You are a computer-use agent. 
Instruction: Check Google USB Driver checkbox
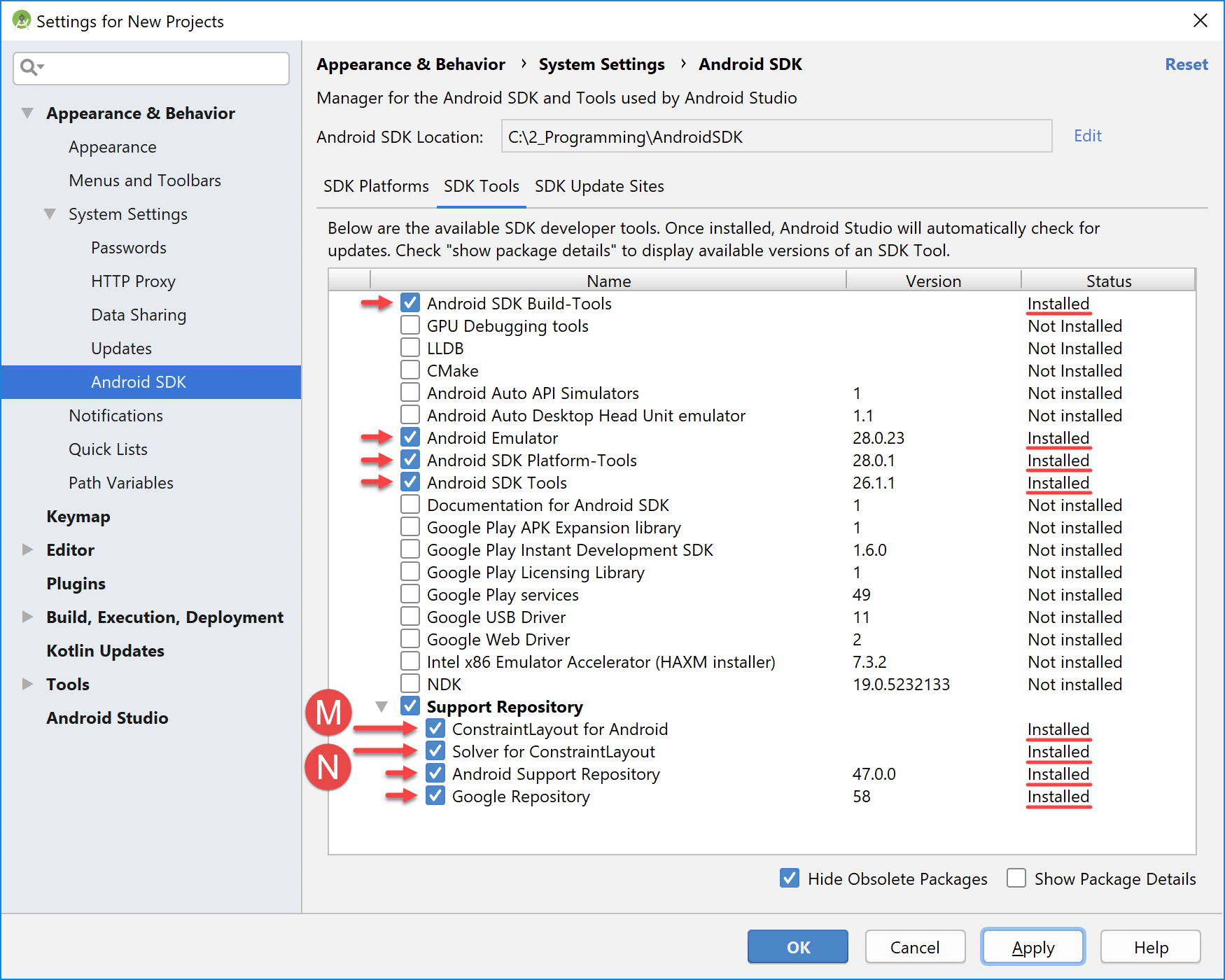tap(410, 617)
